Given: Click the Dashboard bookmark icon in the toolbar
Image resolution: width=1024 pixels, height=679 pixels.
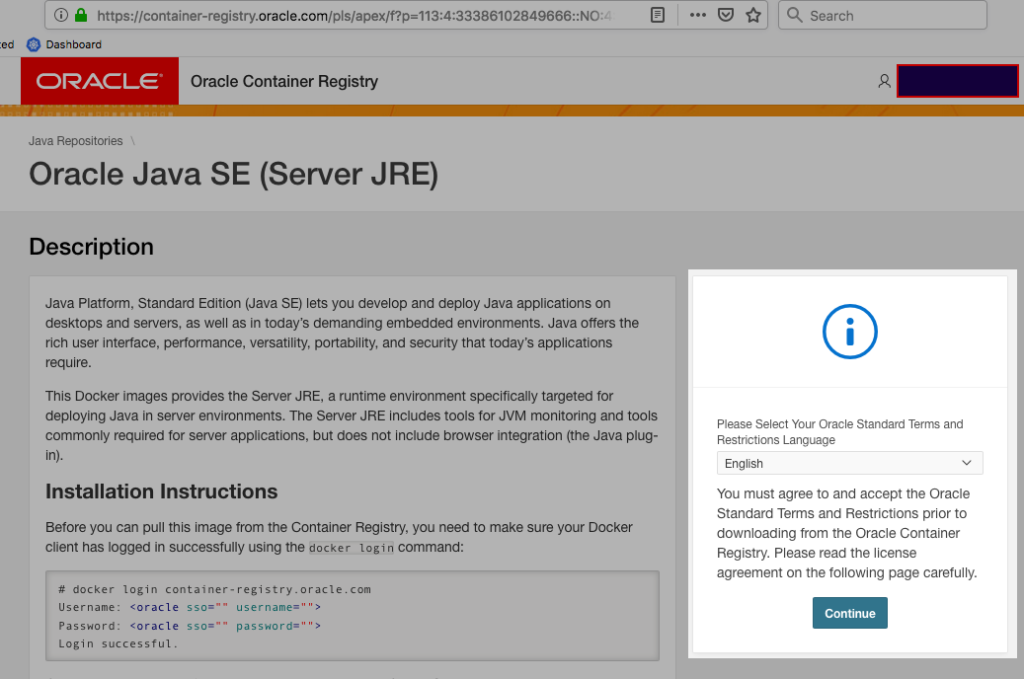Looking at the screenshot, I should click(x=36, y=44).
